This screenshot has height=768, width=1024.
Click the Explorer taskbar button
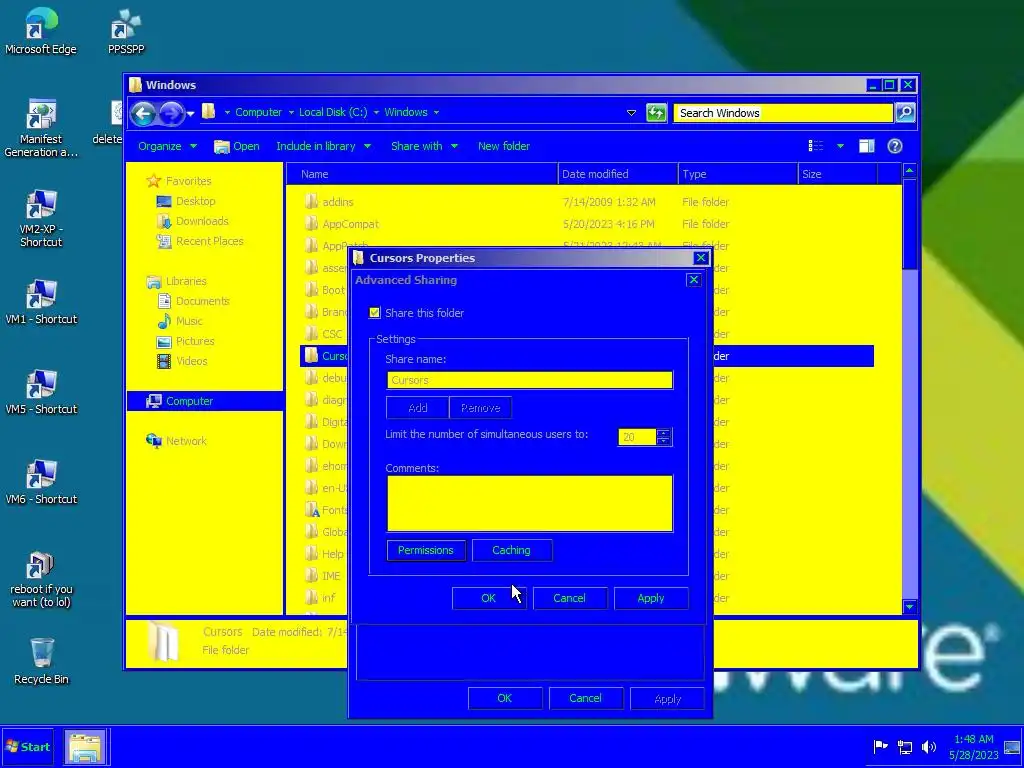click(85, 748)
